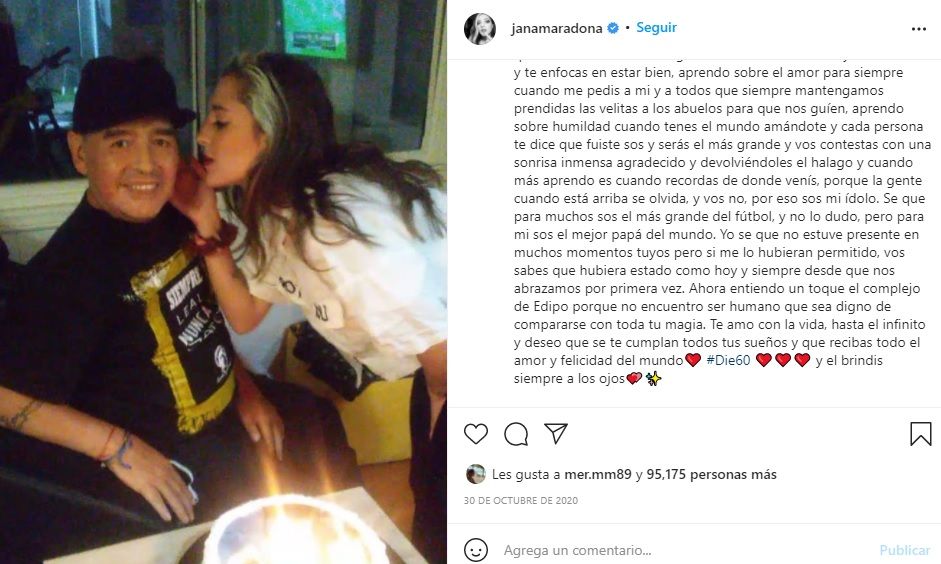Open comments via speech bubble icon

point(516,433)
